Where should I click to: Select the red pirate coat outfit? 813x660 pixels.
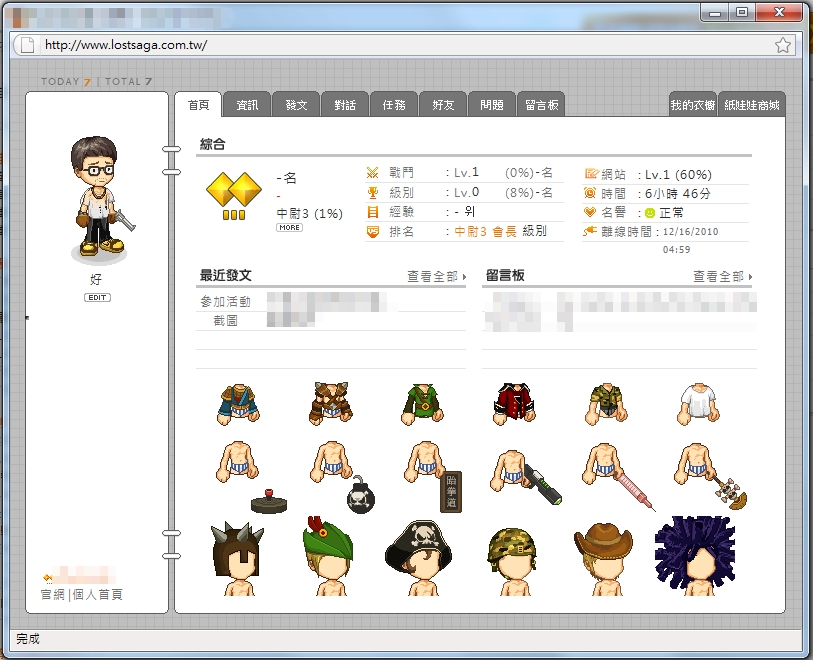pos(514,402)
